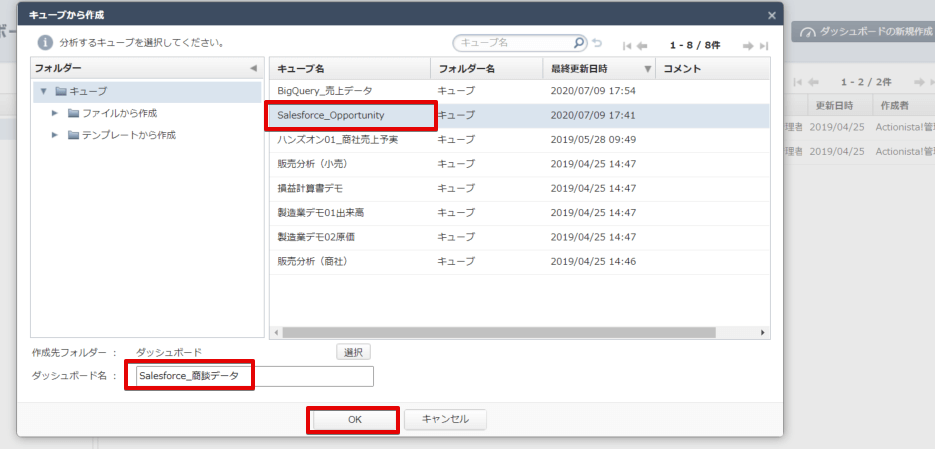Expand the ファイルから作成 tree node
This screenshot has height=449, width=935.
[x=55, y=113]
